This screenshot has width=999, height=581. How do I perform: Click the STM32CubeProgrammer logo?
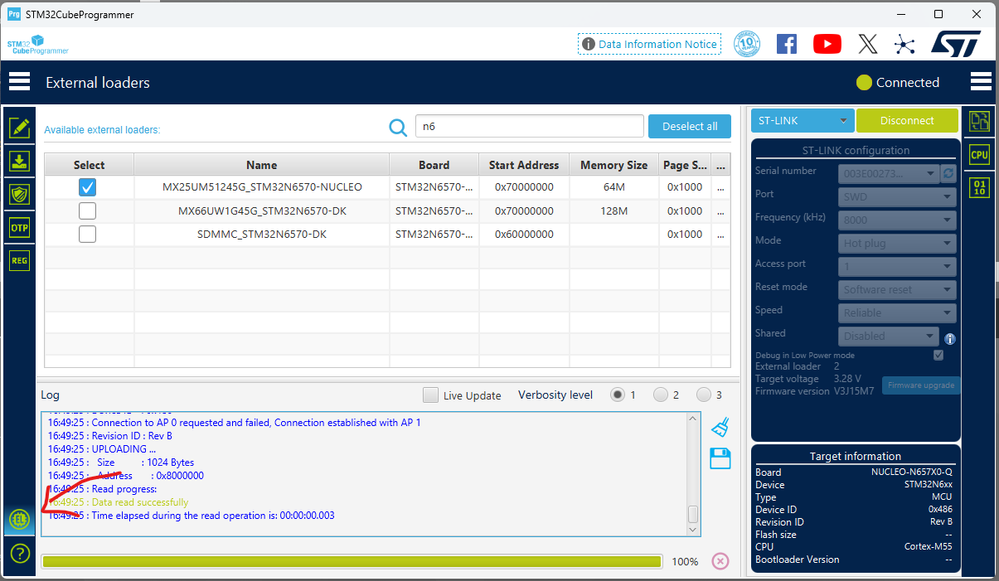[x=38, y=45]
